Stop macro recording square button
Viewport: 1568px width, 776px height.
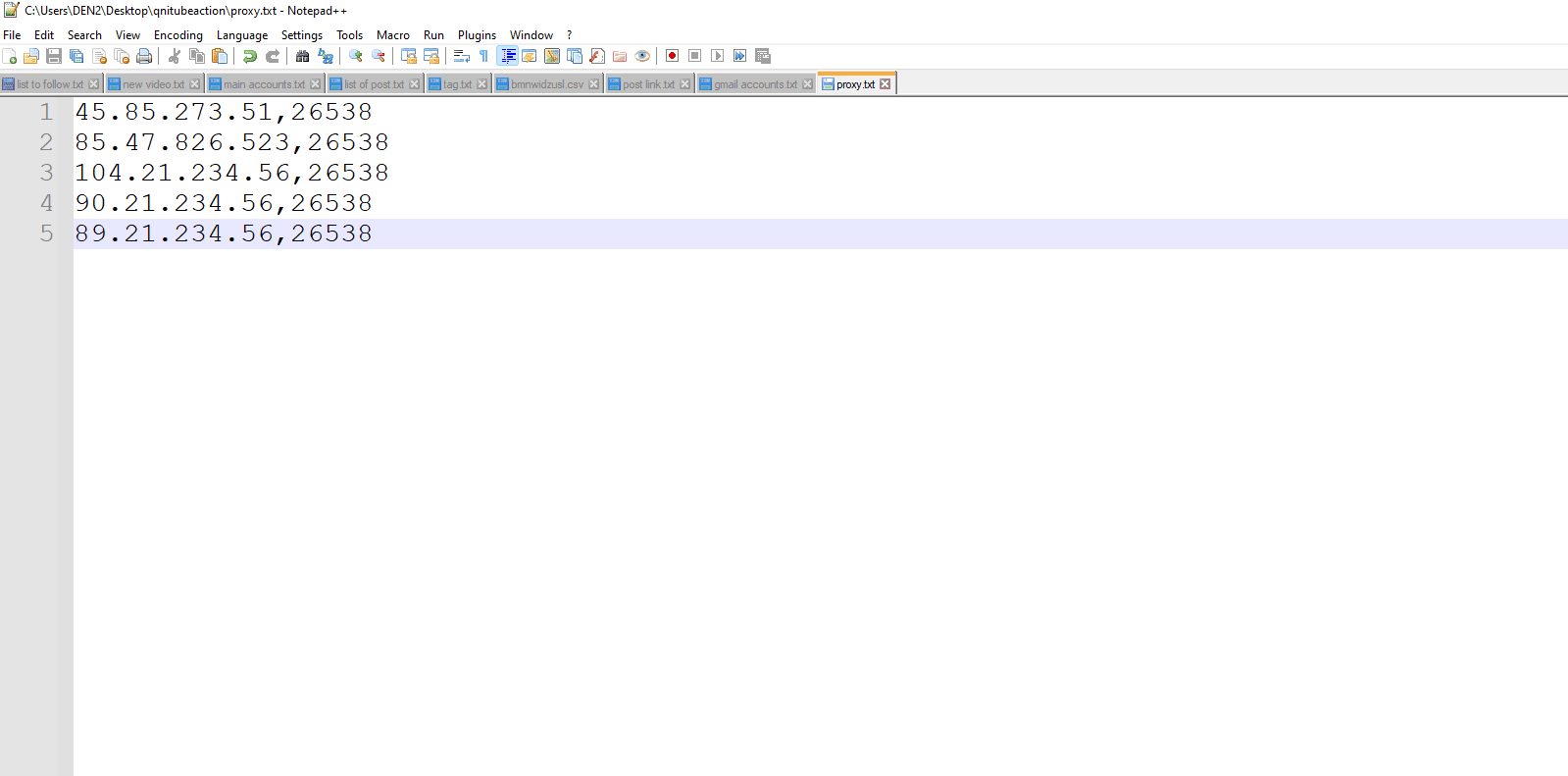tap(695, 56)
